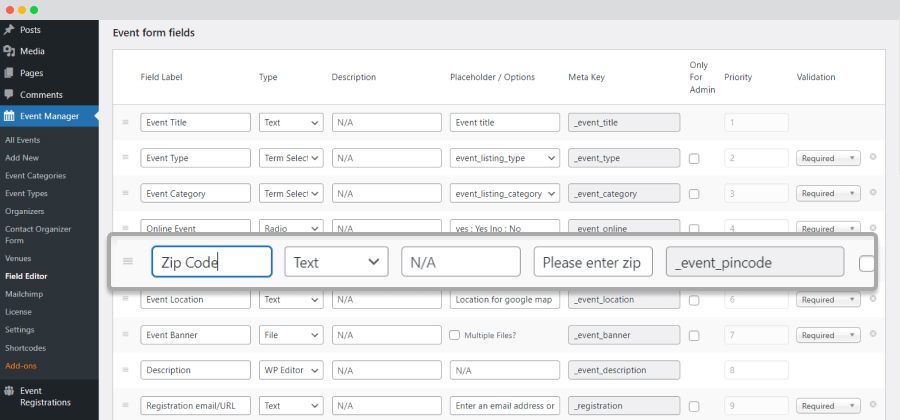The height and width of the screenshot is (420, 900).
Task: Open Validation dropdown for Event Type row
Action: click(x=828, y=158)
